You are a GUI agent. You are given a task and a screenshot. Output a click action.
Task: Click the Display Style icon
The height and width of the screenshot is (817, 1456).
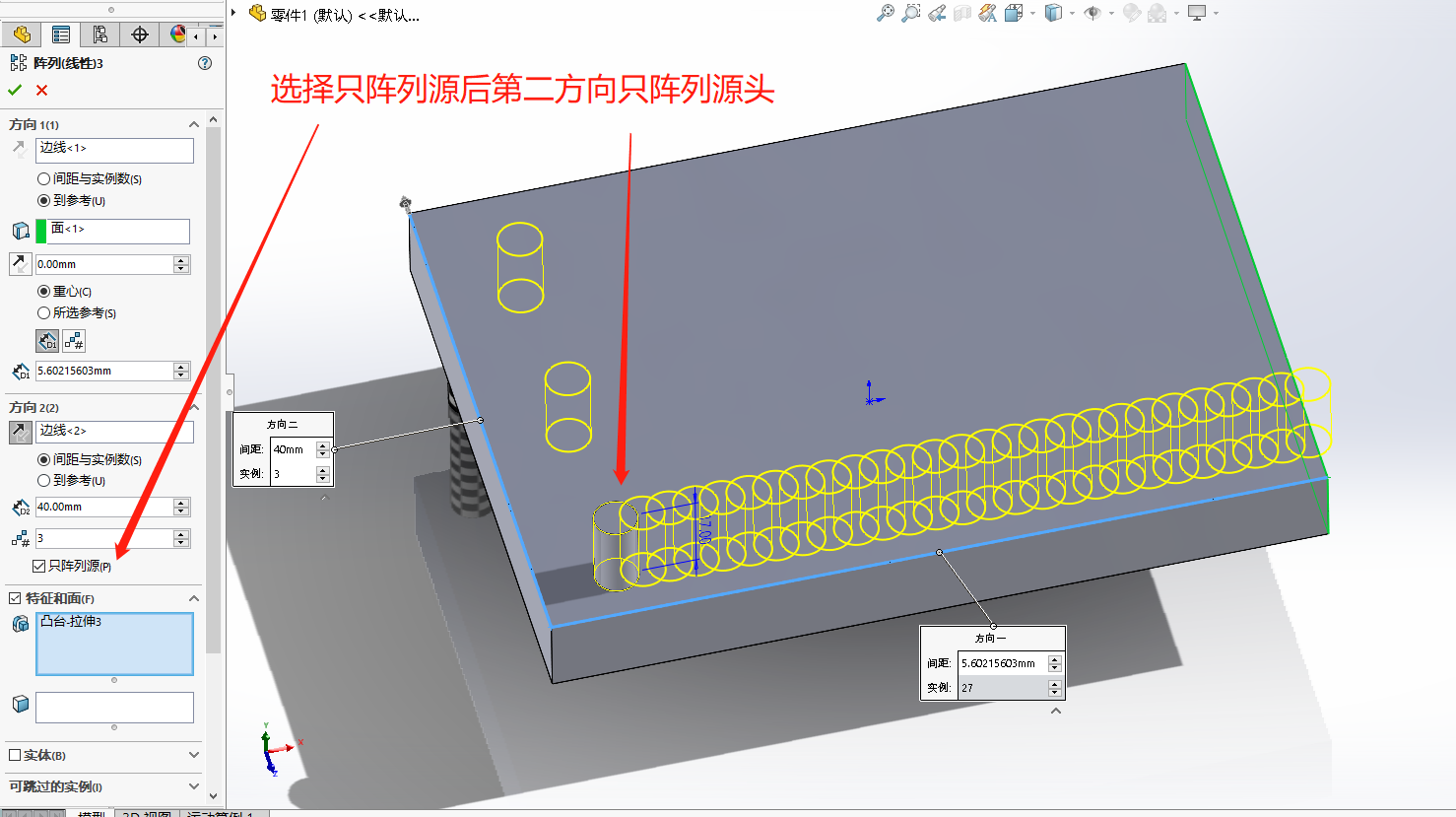point(1053,13)
